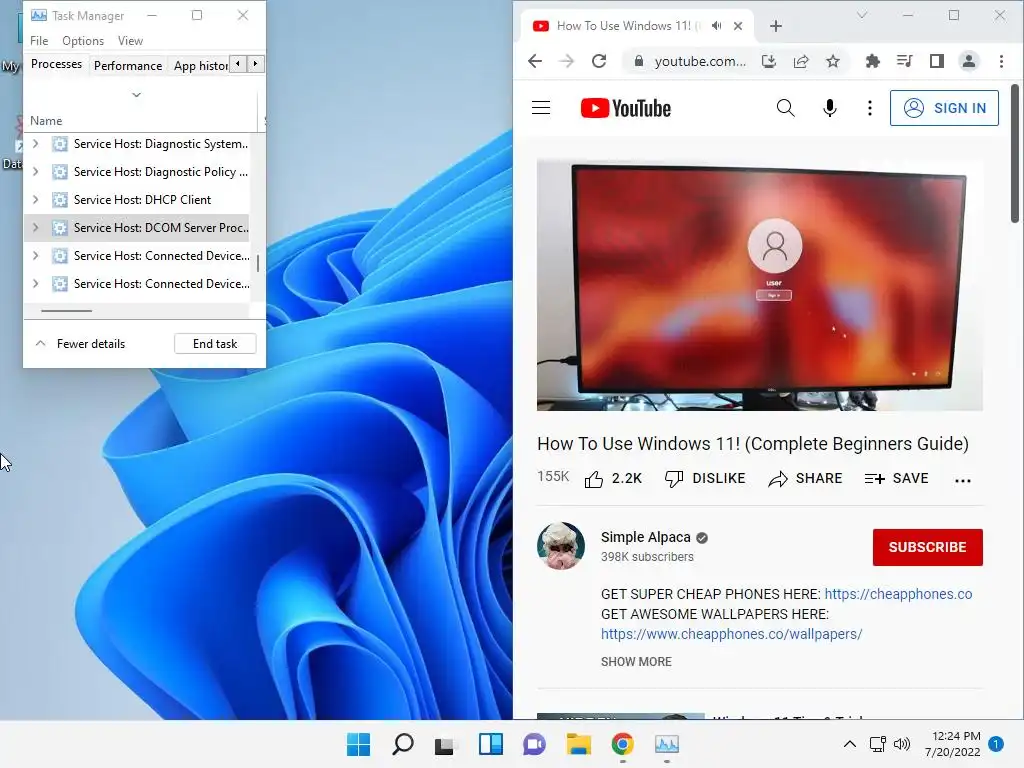The height and width of the screenshot is (768, 1024).
Task: Reload the YouTube page
Action: coord(599,61)
